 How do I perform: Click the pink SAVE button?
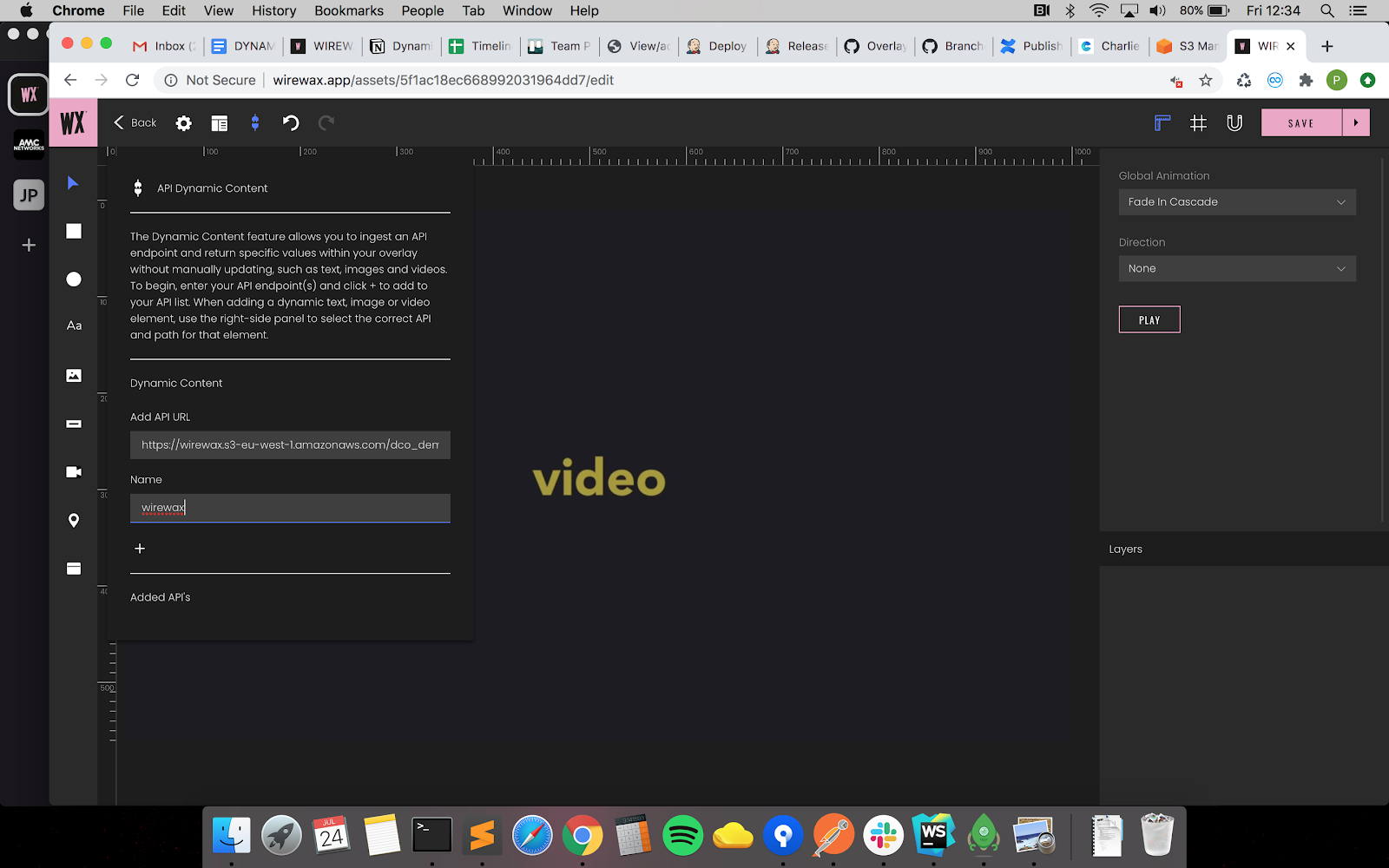pyautogui.click(x=1300, y=123)
